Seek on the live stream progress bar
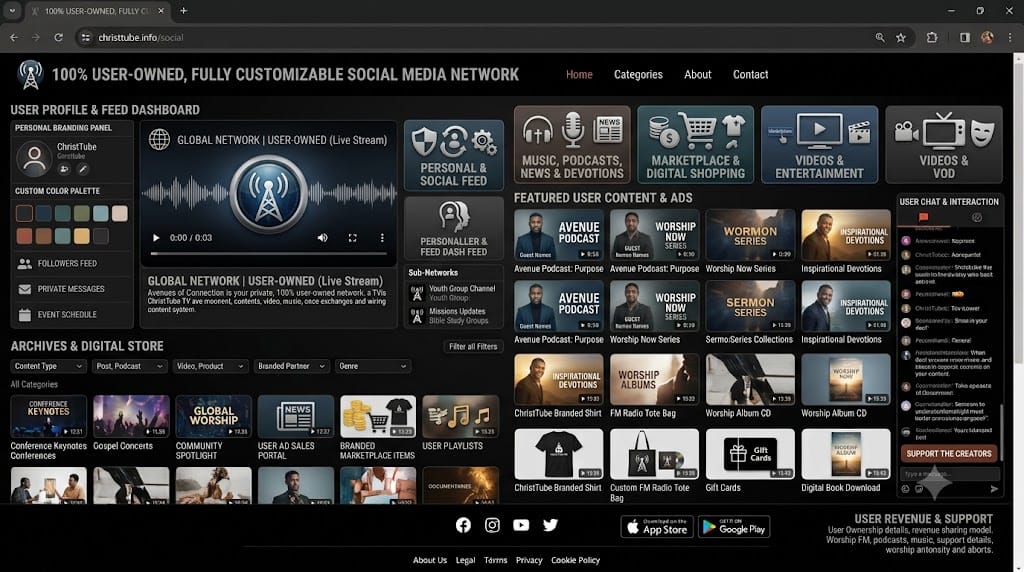This screenshot has width=1024, height=572. 268,253
